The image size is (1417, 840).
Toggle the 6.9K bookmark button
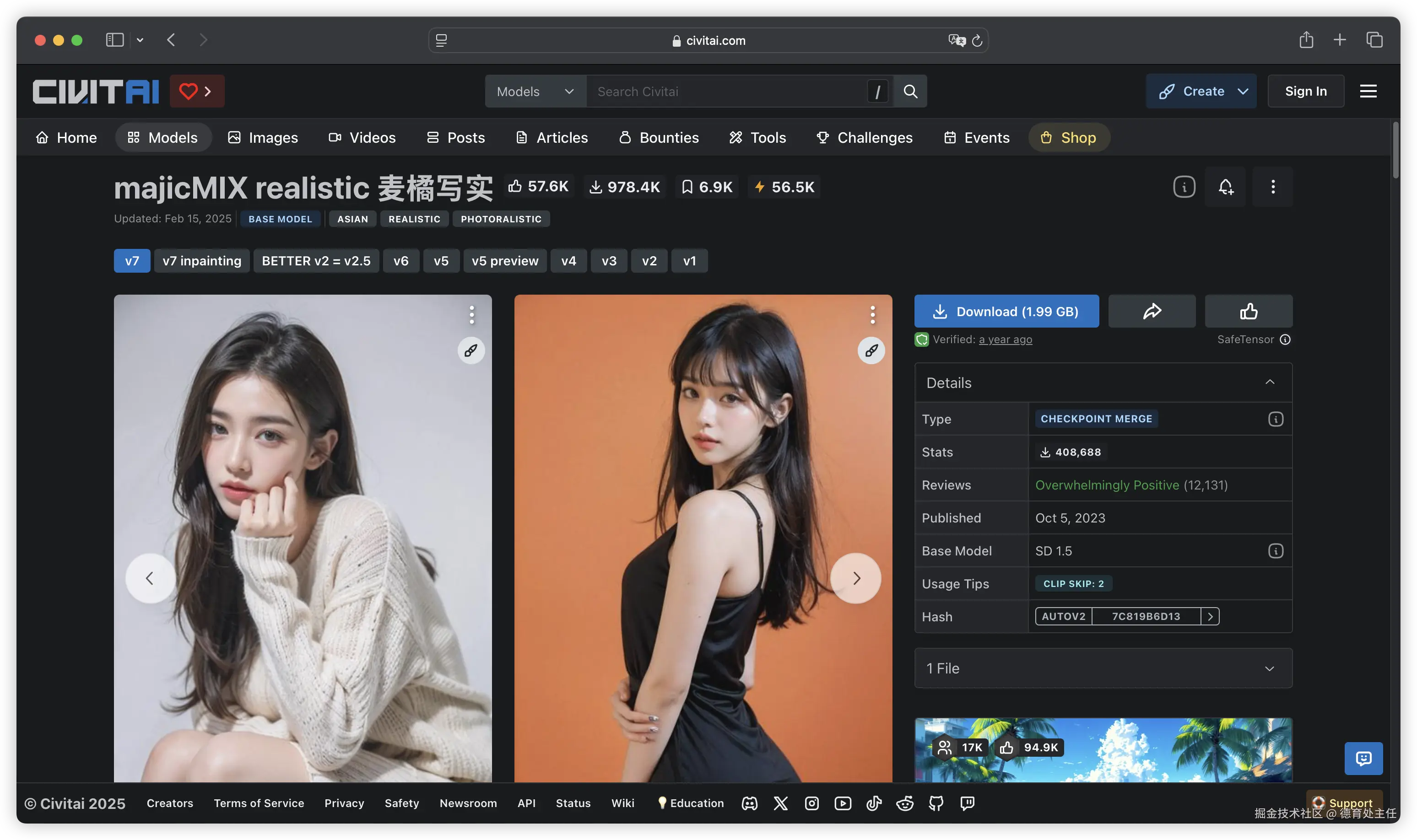(707, 187)
